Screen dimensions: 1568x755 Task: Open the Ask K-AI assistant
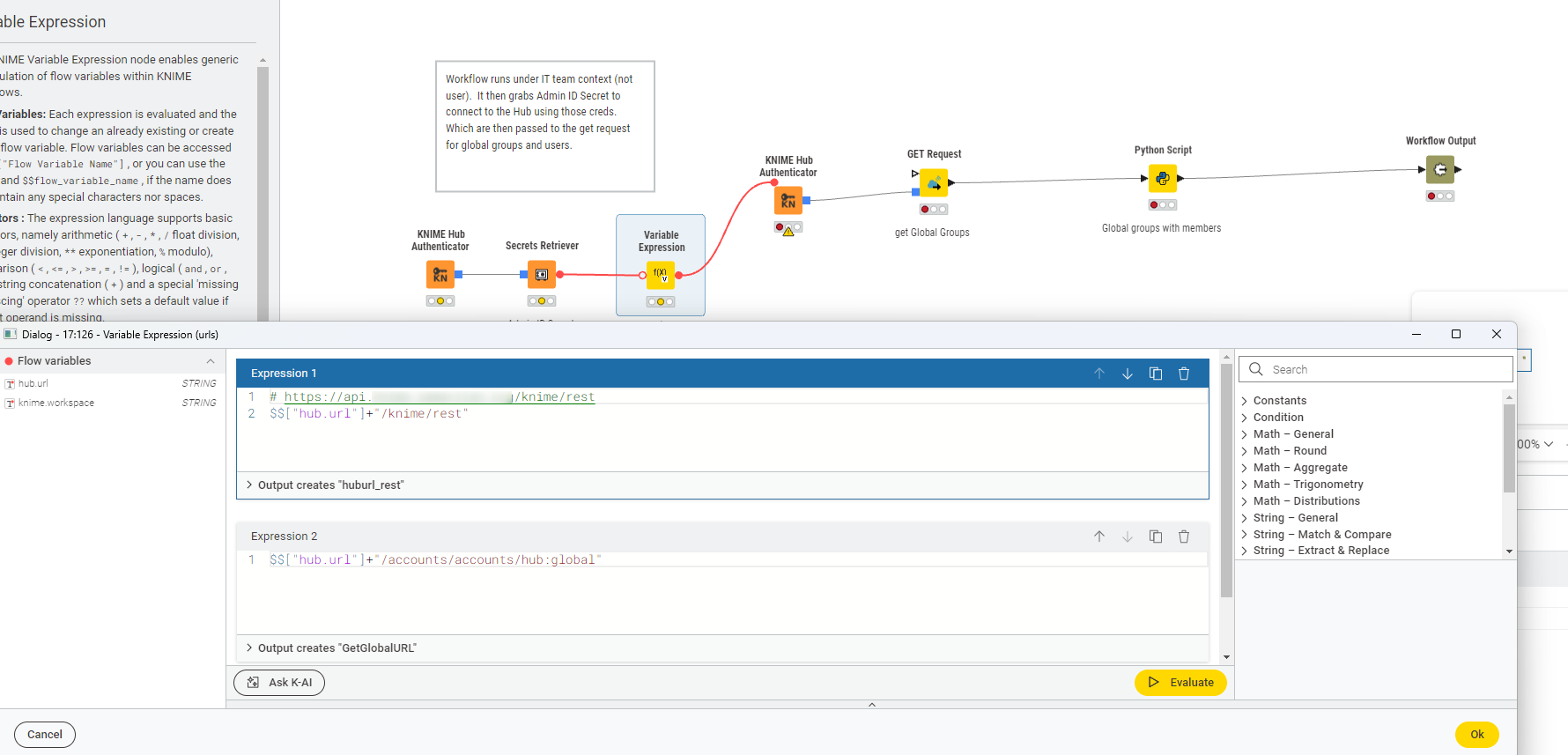click(279, 683)
